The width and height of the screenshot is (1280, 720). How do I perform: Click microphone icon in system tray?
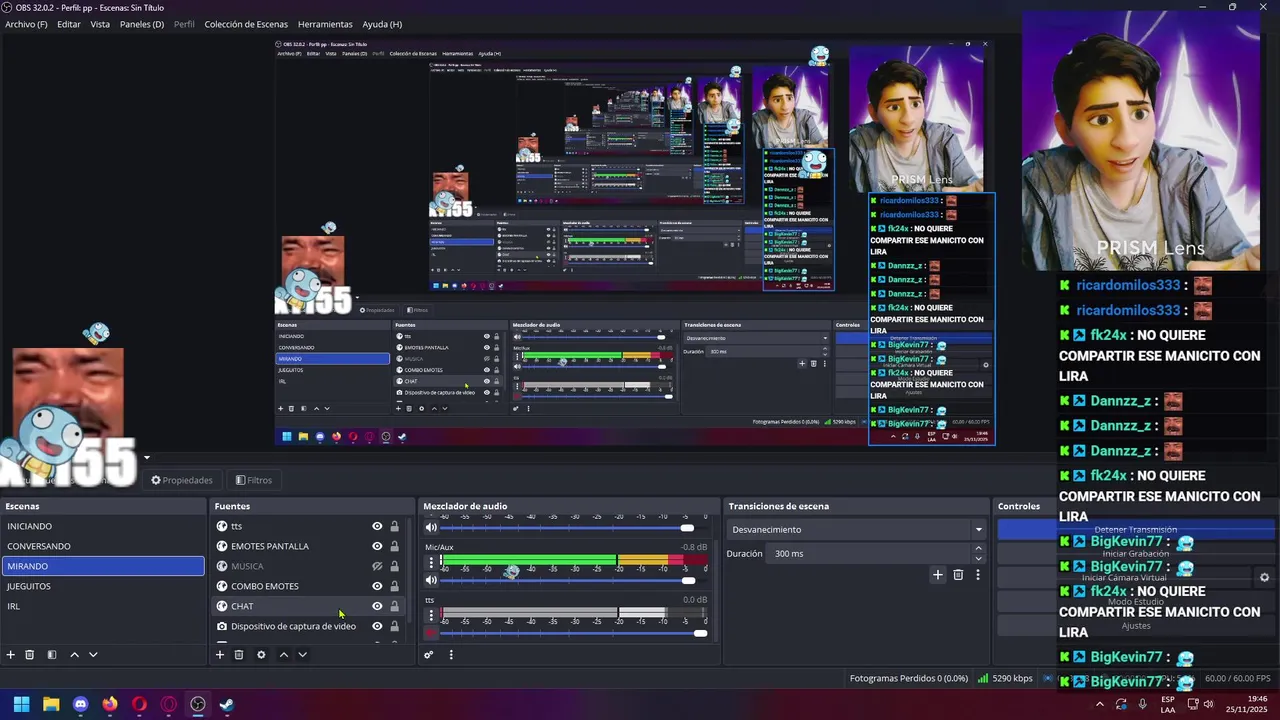pyautogui.click(x=1142, y=704)
